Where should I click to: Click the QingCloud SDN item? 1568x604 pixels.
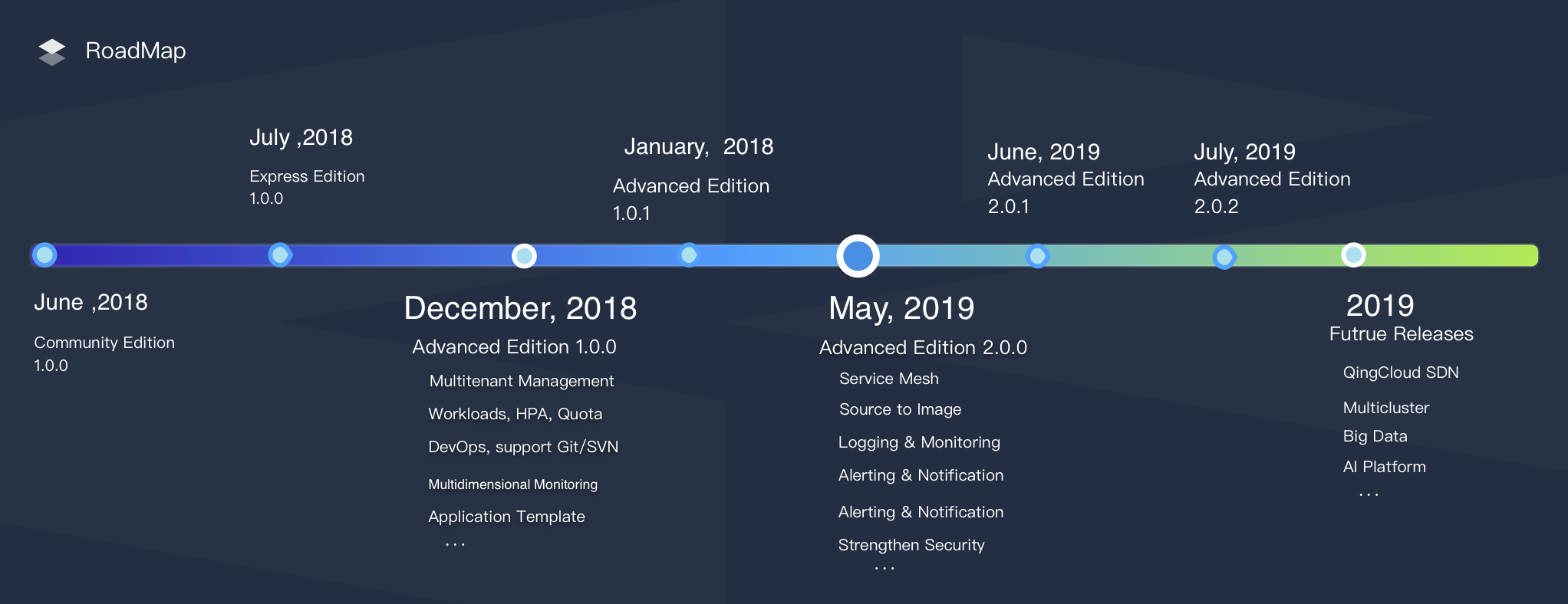pos(1401,373)
